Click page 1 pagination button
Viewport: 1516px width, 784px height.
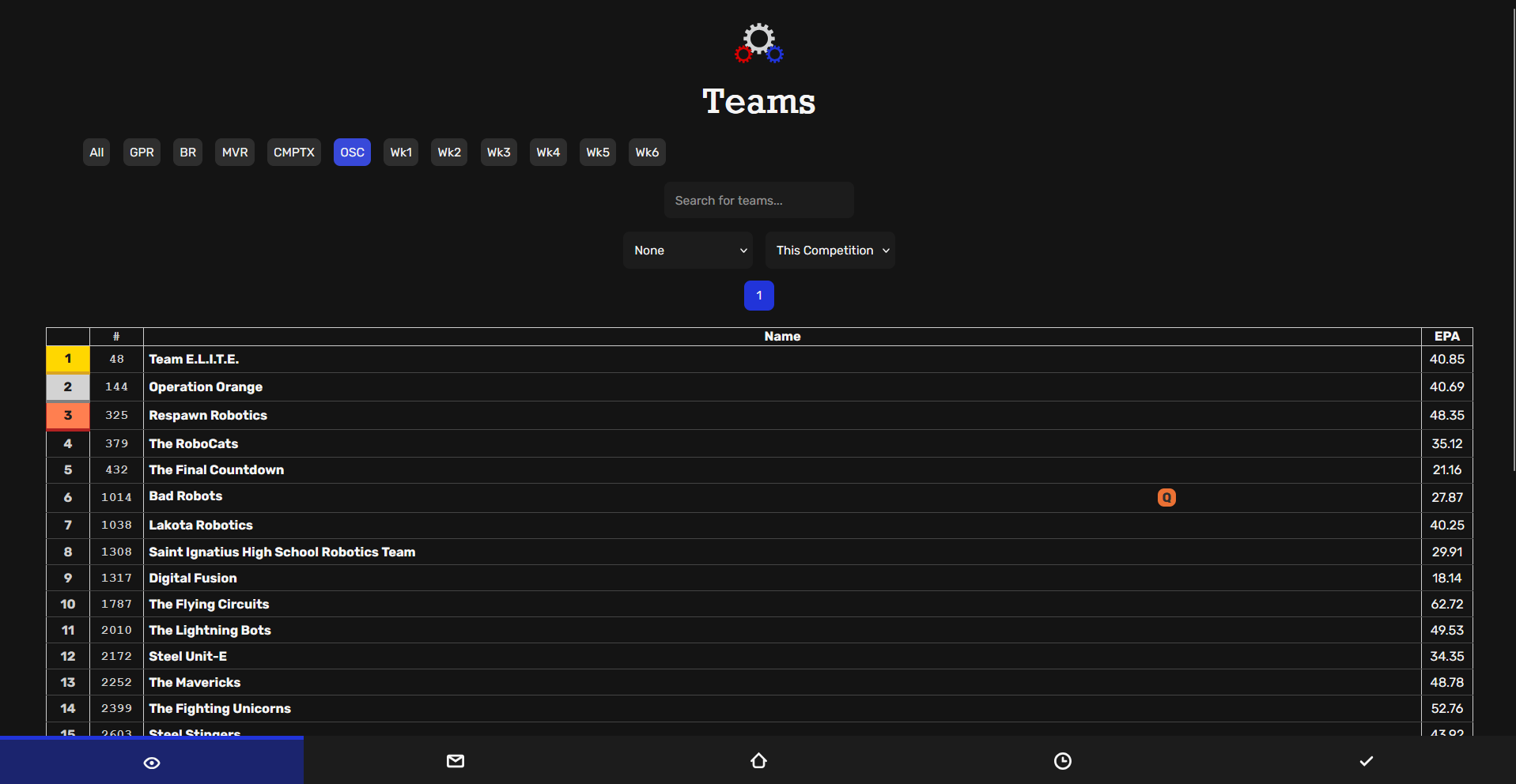pos(758,296)
